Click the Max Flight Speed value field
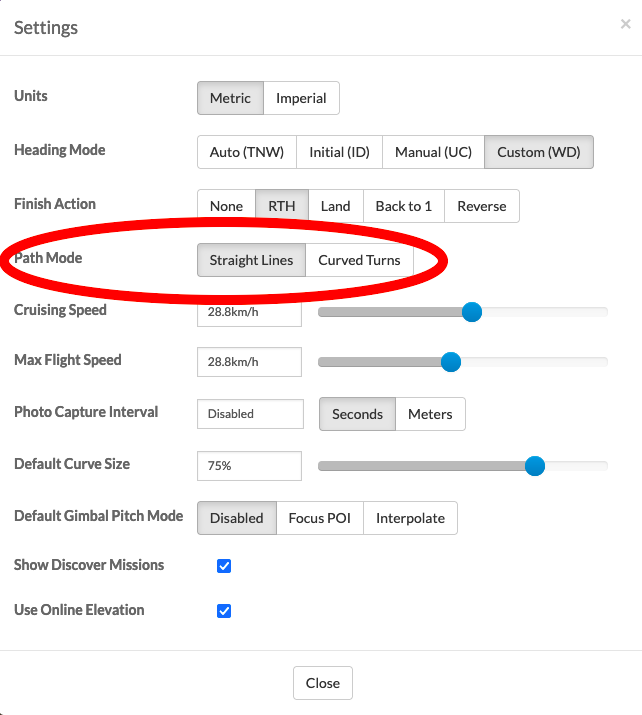 pyautogui.click(x=249, y=362)
